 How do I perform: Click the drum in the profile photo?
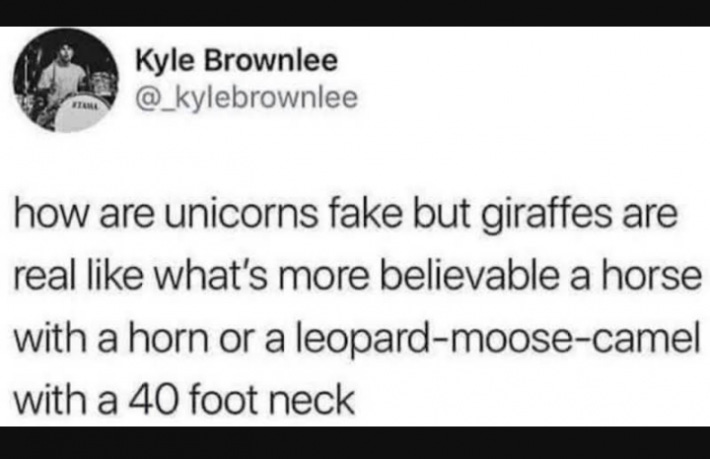point(84,112)
